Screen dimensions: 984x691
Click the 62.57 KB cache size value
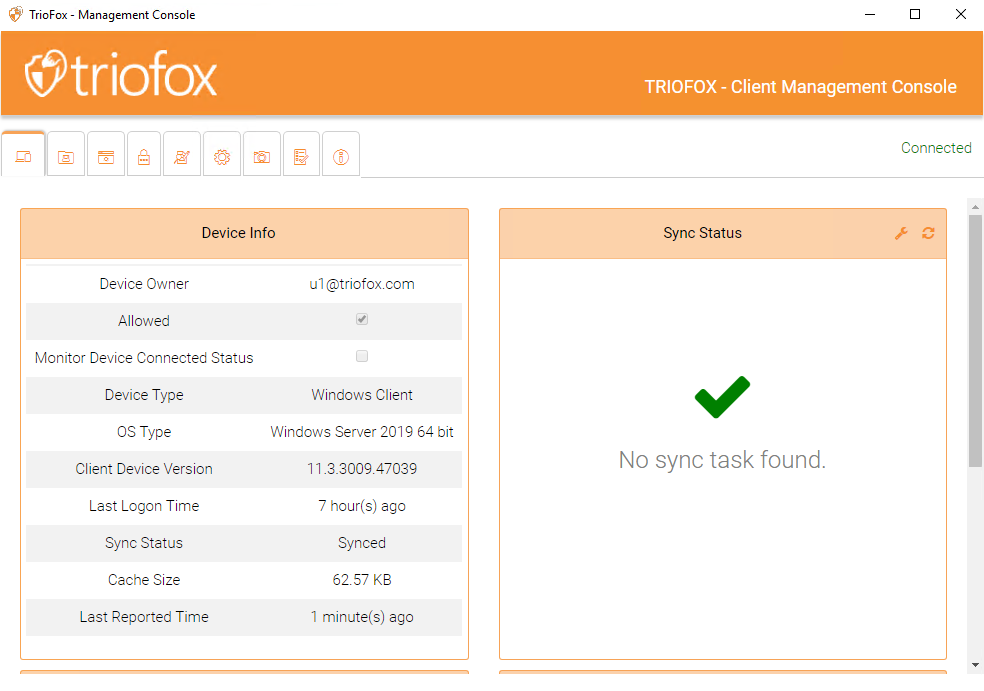(362, 580)
